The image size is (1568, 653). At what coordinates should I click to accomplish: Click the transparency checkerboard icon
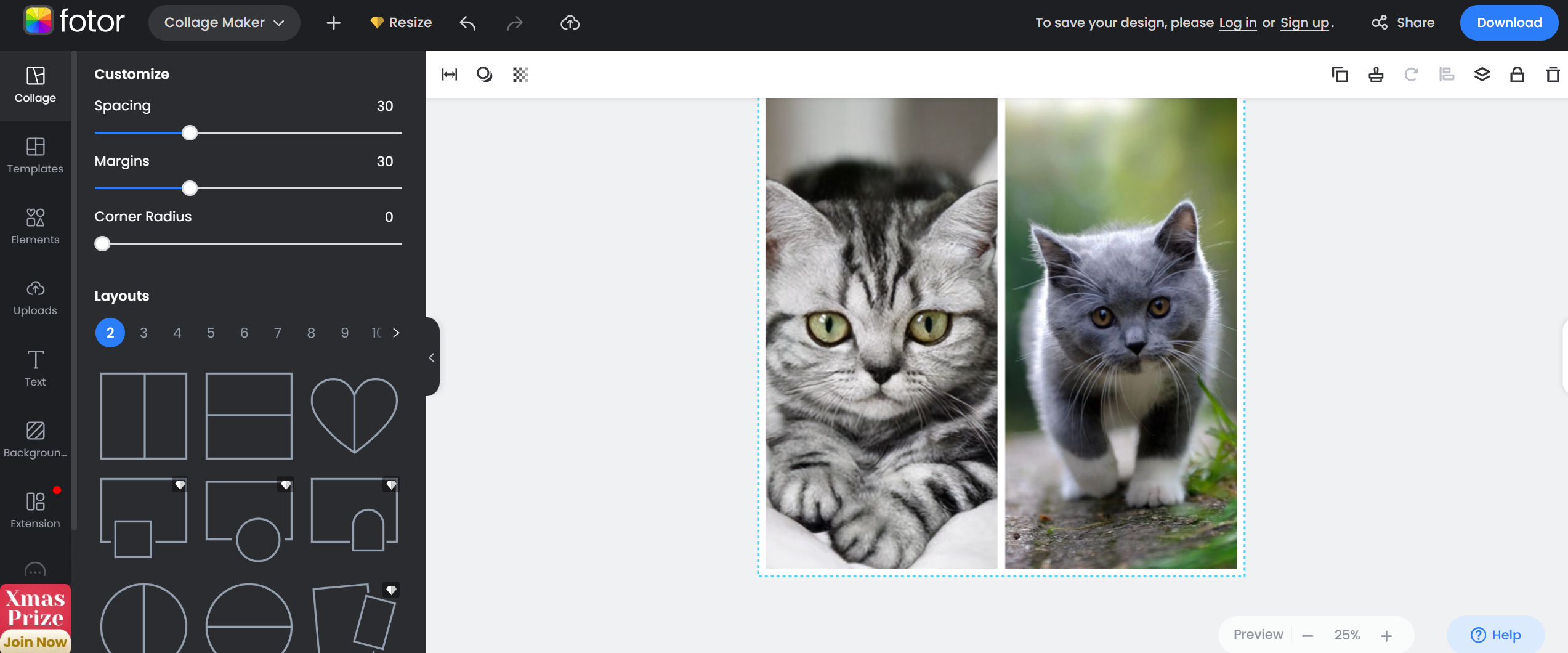click(520, 75)
